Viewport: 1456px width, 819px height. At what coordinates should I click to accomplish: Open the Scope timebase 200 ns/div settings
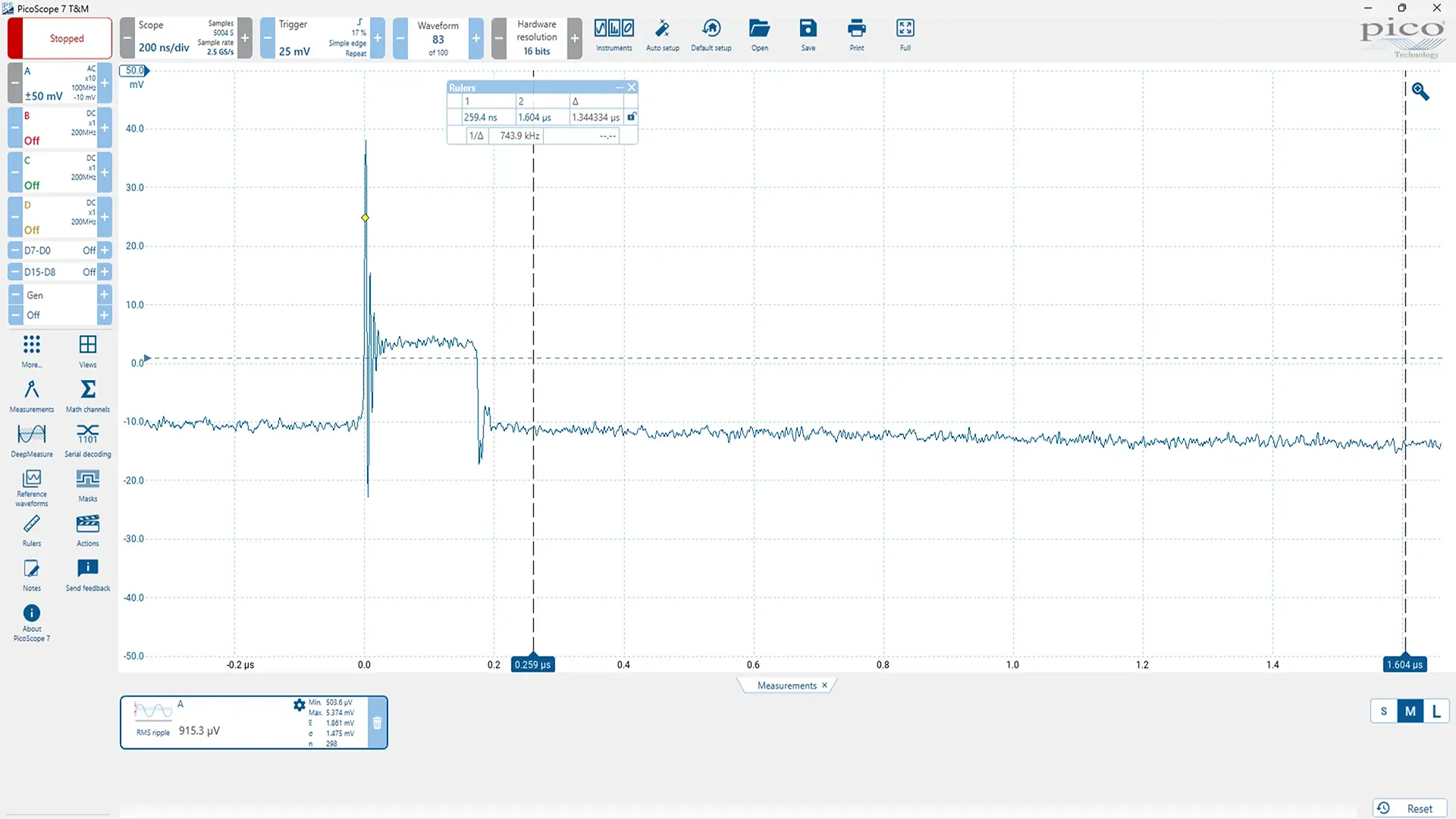click(186, 38)
